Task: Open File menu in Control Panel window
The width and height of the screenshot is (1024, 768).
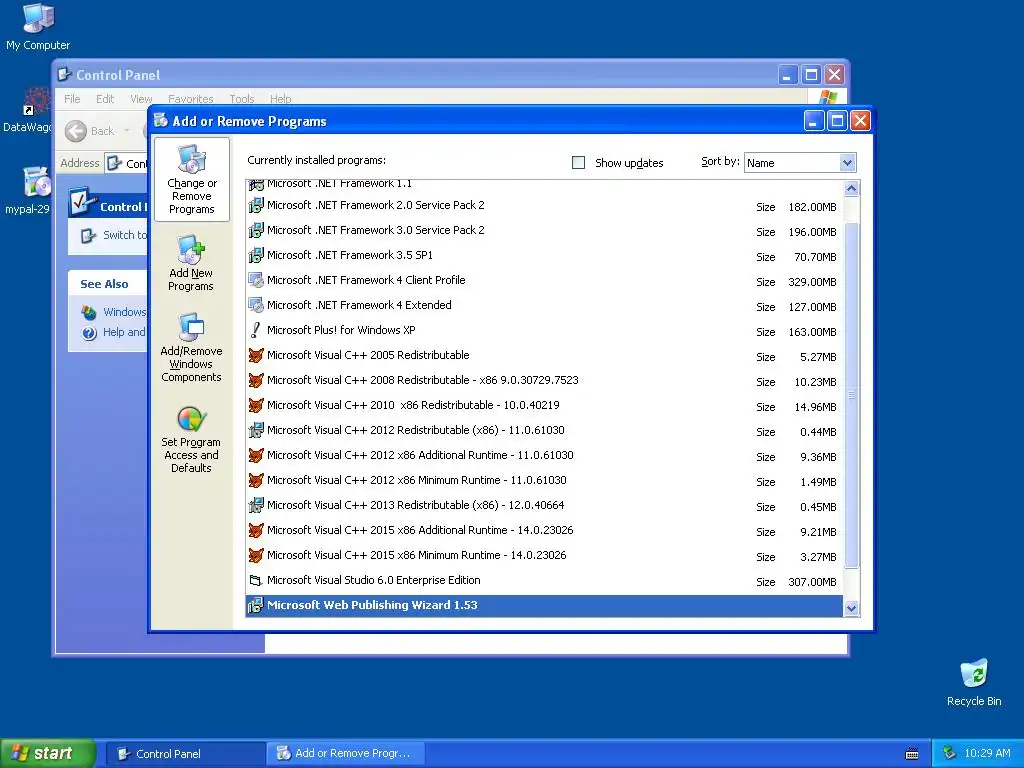Action: click(x=72, y=99)
